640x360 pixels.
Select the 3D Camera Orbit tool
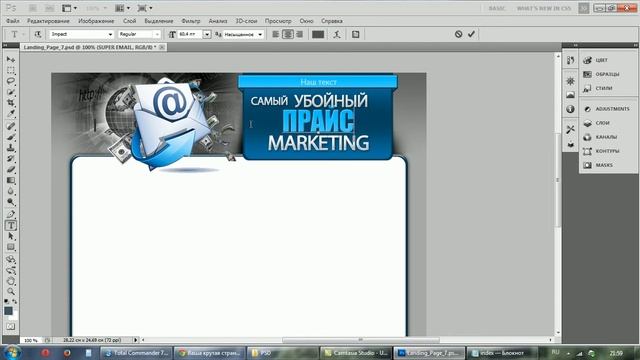point(11,270)
